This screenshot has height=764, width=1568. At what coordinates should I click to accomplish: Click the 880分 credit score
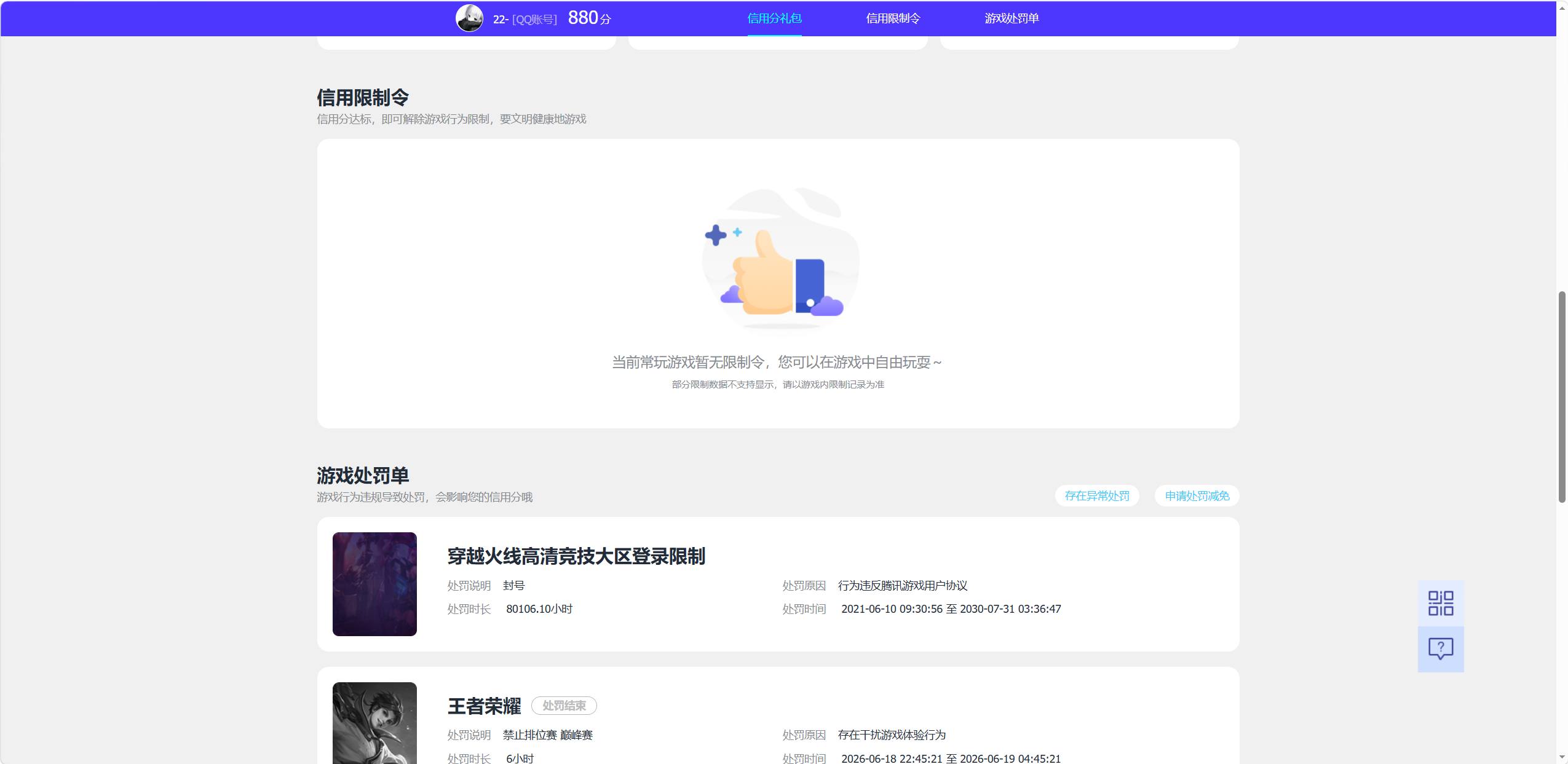pyautogui.click(x=589, y=18)
